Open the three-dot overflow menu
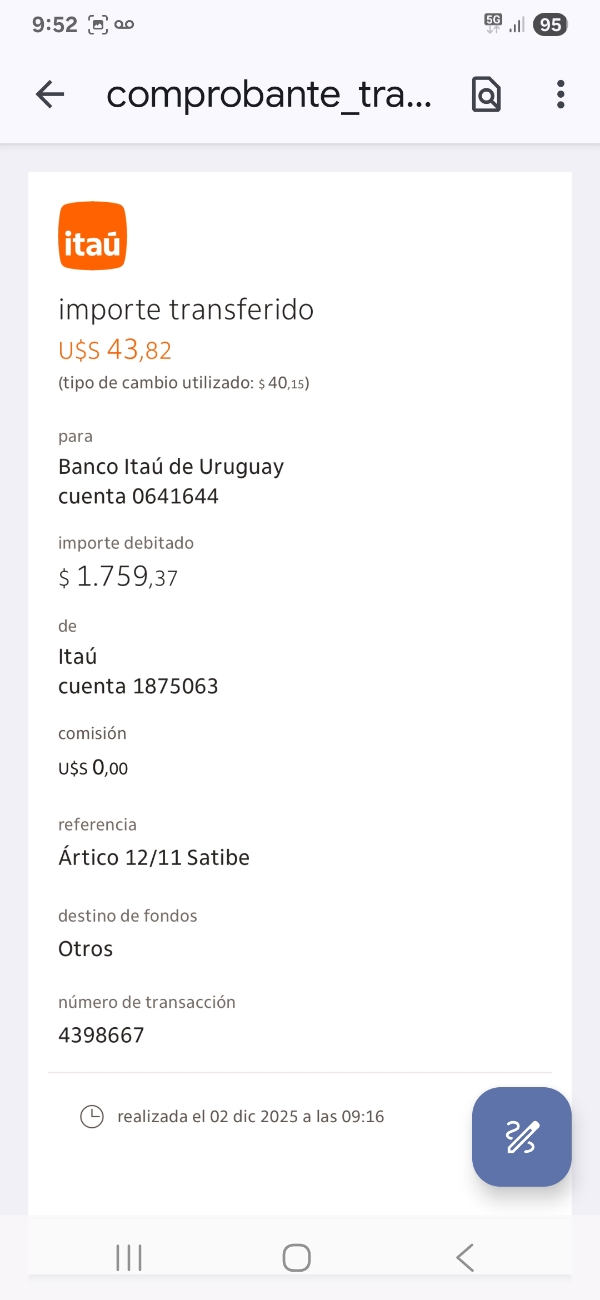The width and height of the screenshot is (600, 1300). 560,94
